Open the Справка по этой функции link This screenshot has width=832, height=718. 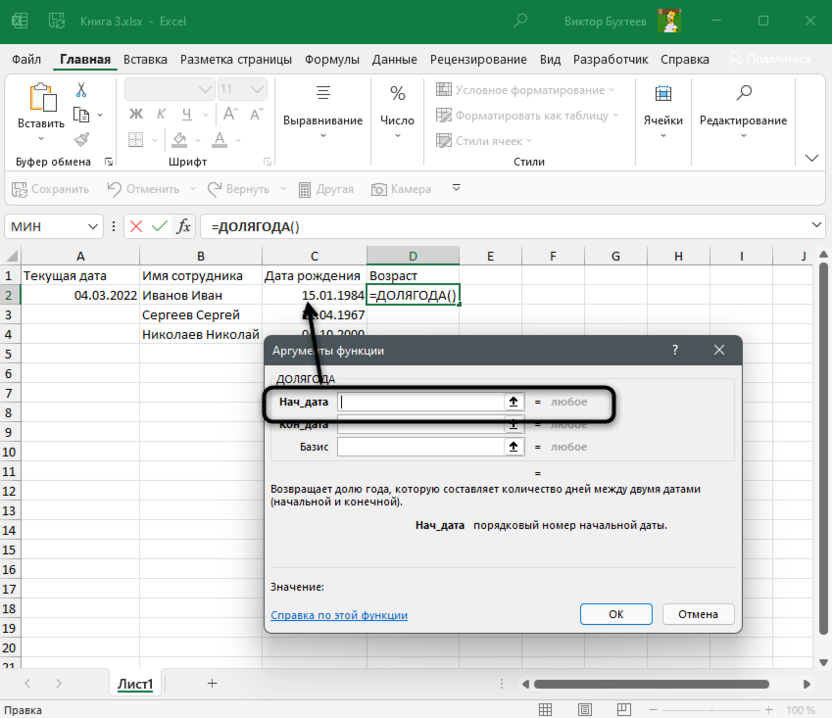[339, 615]
